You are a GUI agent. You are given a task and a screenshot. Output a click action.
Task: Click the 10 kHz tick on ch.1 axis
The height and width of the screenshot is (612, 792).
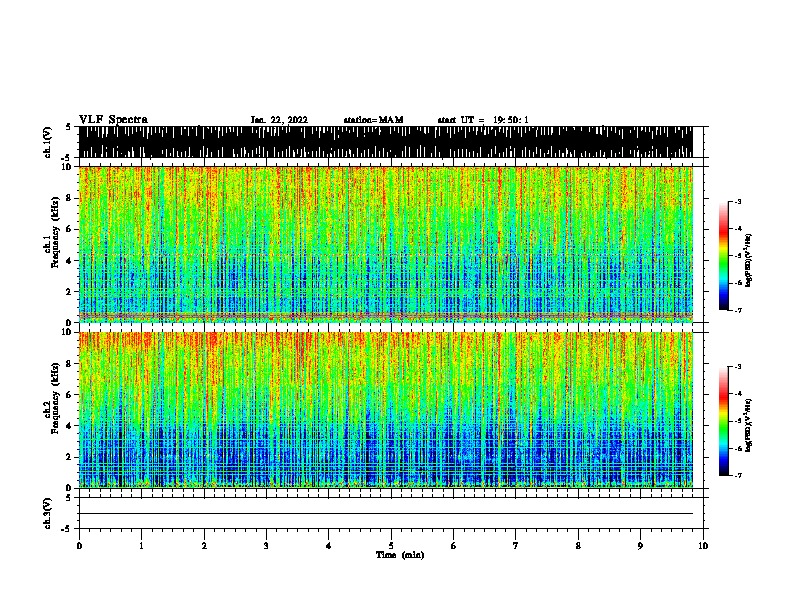[67, 167]
